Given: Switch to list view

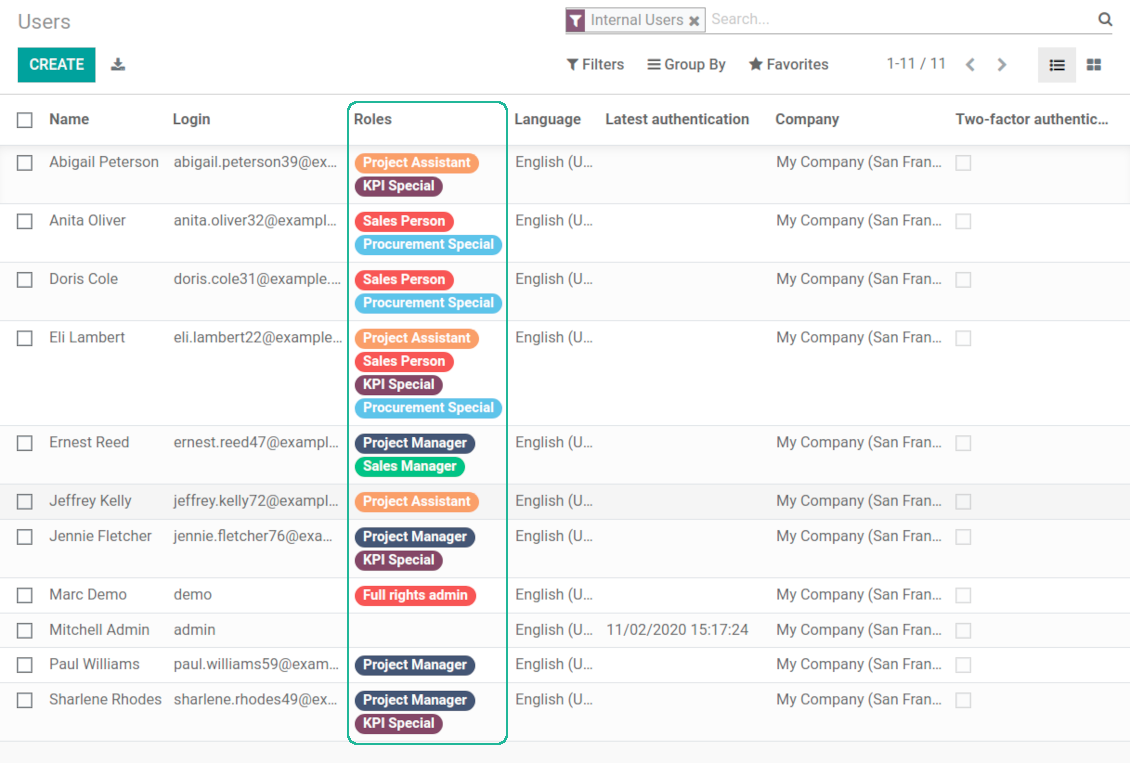Looking at the screenshot, I should (1057, 65).
